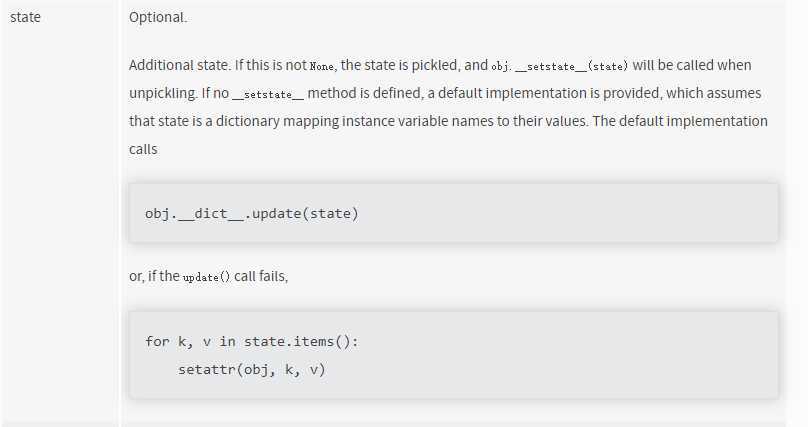Click the inline "None" code text
Screen dimensions: 808x427
pyautogui.click(x=322, y=66)
